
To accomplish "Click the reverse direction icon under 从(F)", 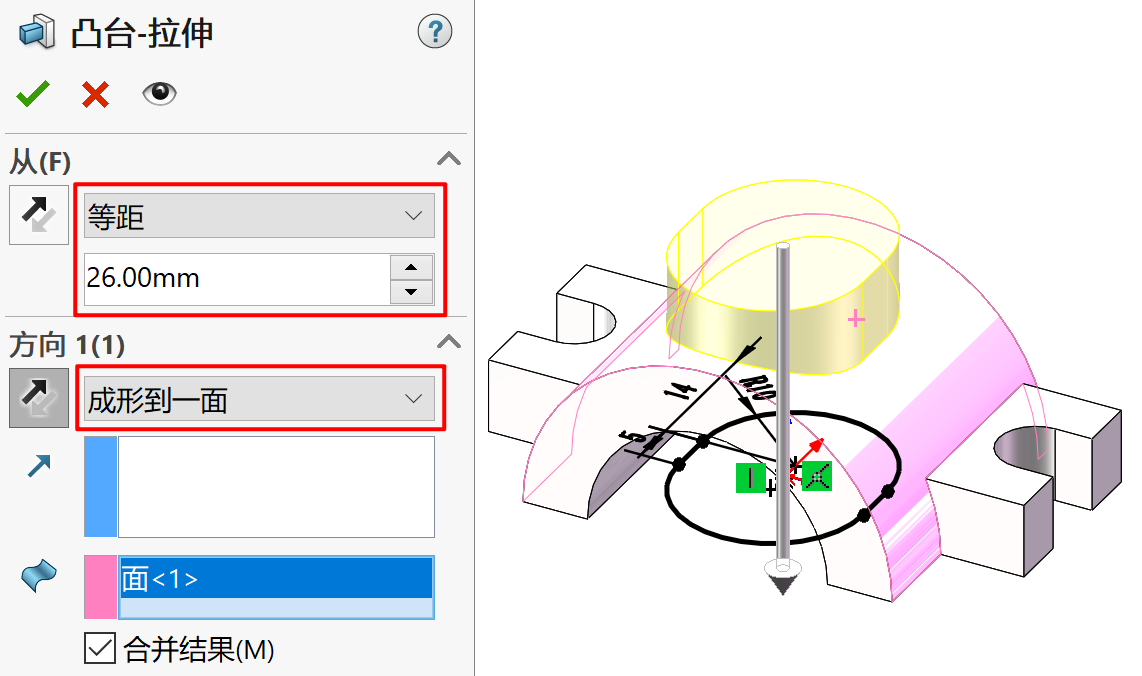I will point(39,215).
